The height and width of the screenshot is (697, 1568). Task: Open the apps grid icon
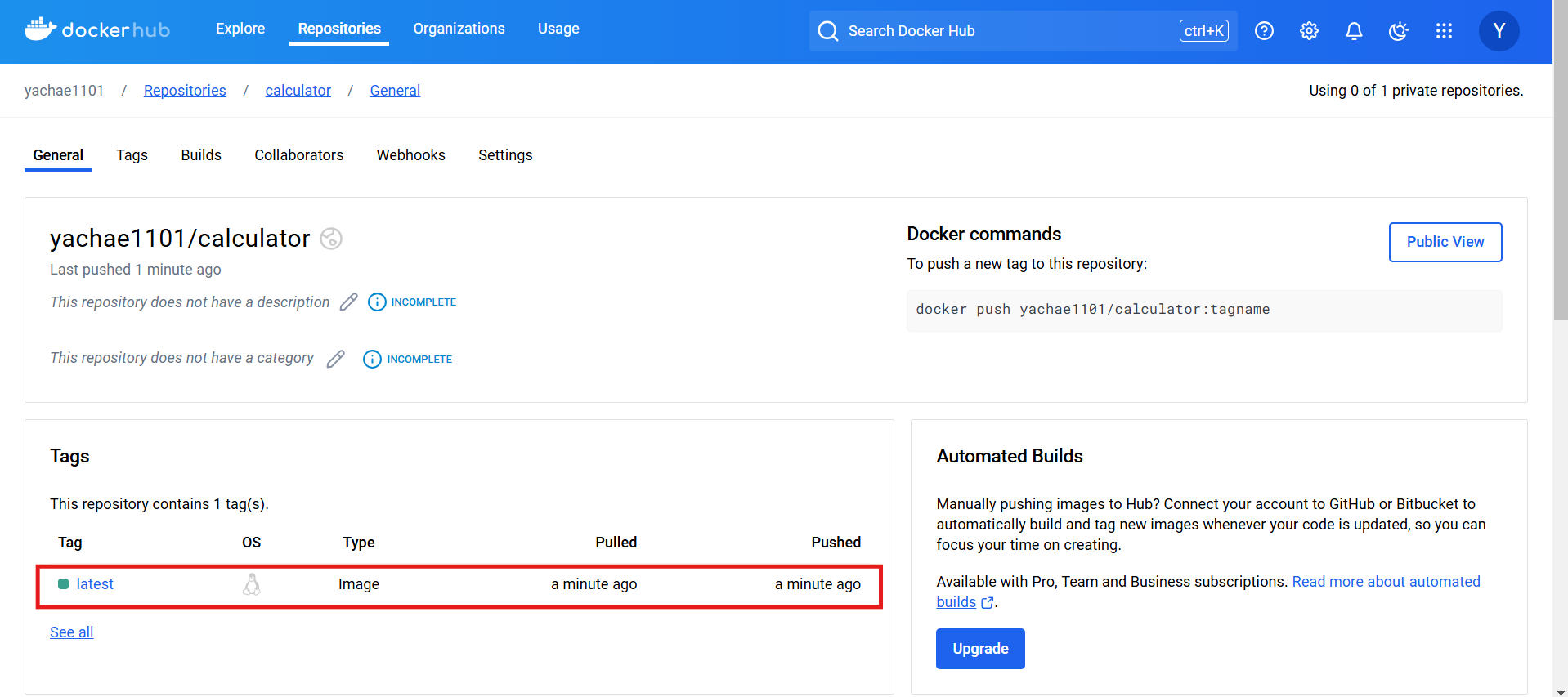point(1444,31)
